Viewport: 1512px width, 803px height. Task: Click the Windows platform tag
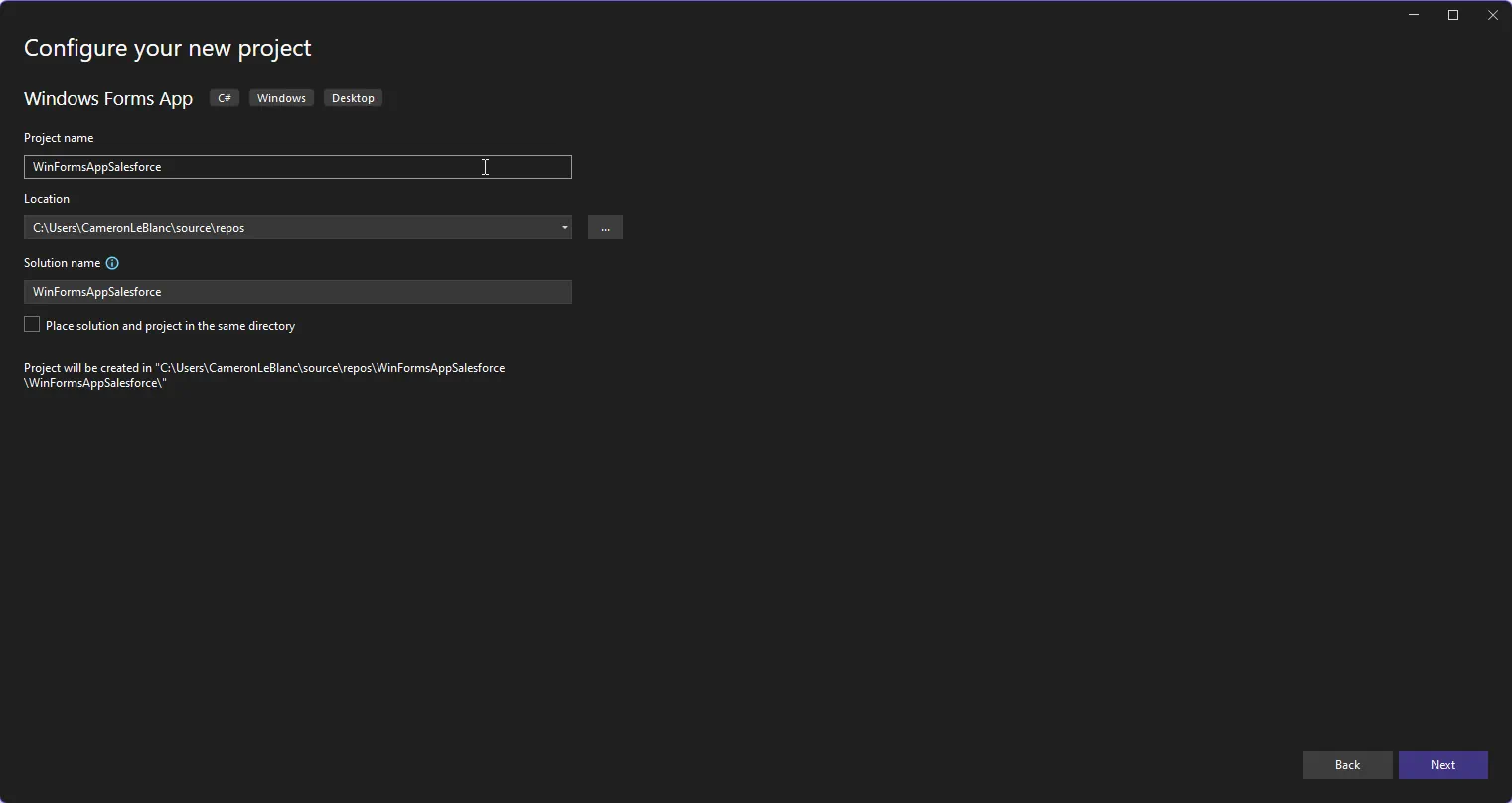tap(281, 98)
